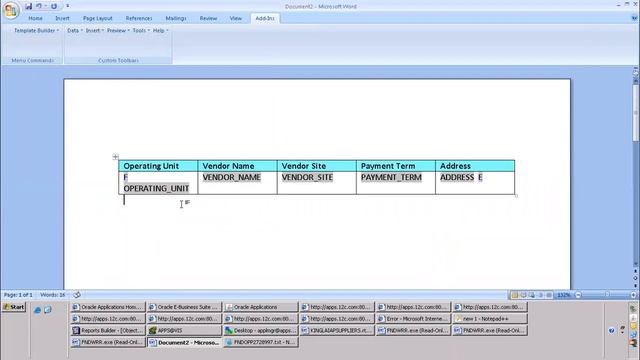This screenshot has width=640, height=360.
Task: Switch to Error - Microsoft Internet Explorer window
Action: (x=413, y=319)
